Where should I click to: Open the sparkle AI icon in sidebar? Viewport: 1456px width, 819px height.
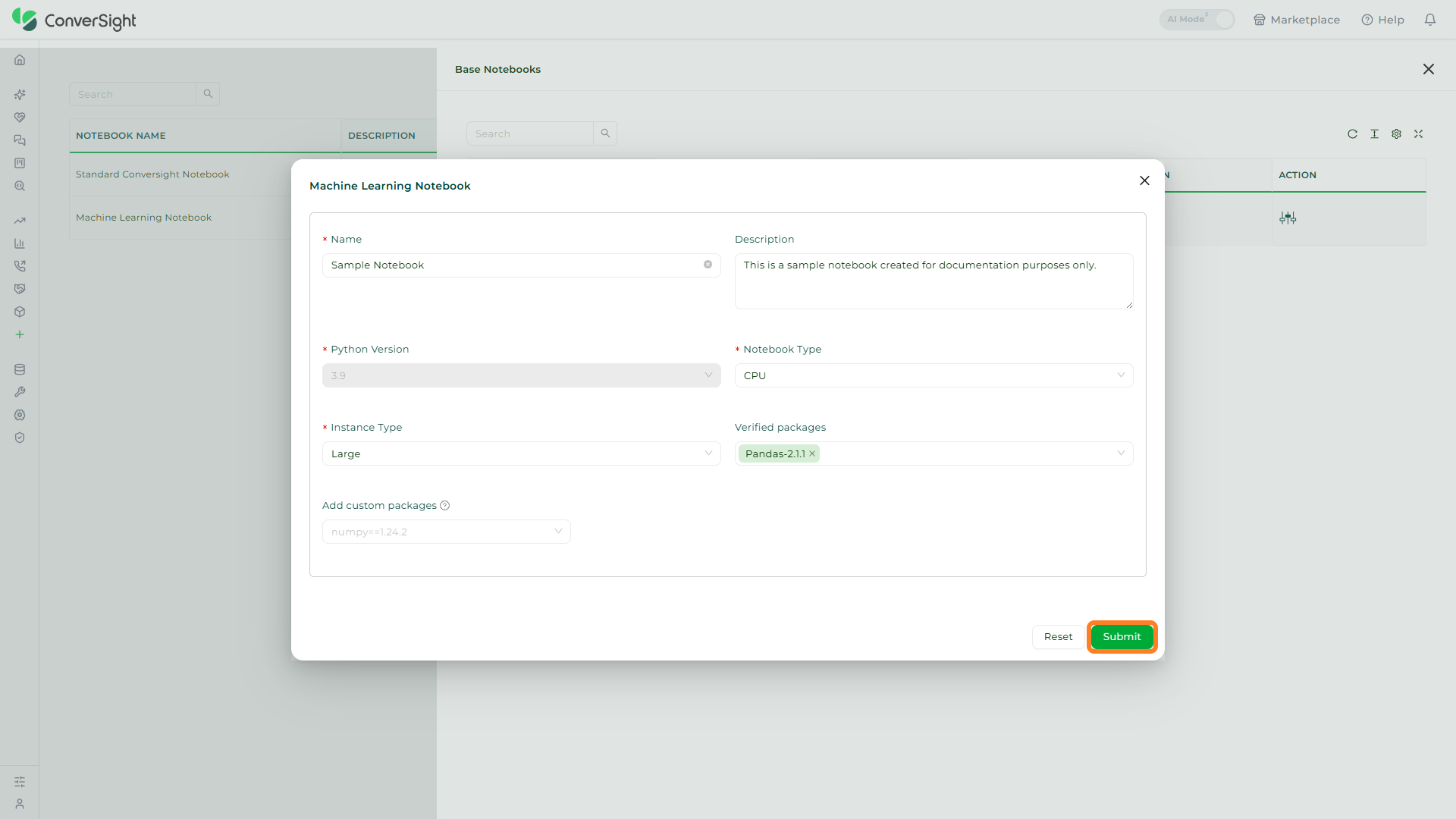pos(20,95)
